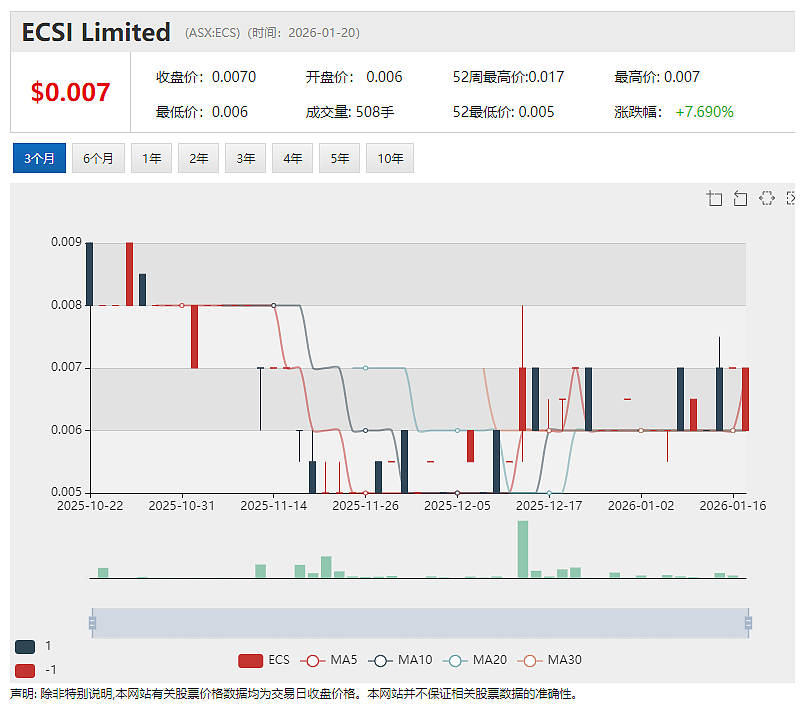Click the tallest volume bar near 2025-12-17
The width and height of the screenshot is (808, 712).
point(523,549)
